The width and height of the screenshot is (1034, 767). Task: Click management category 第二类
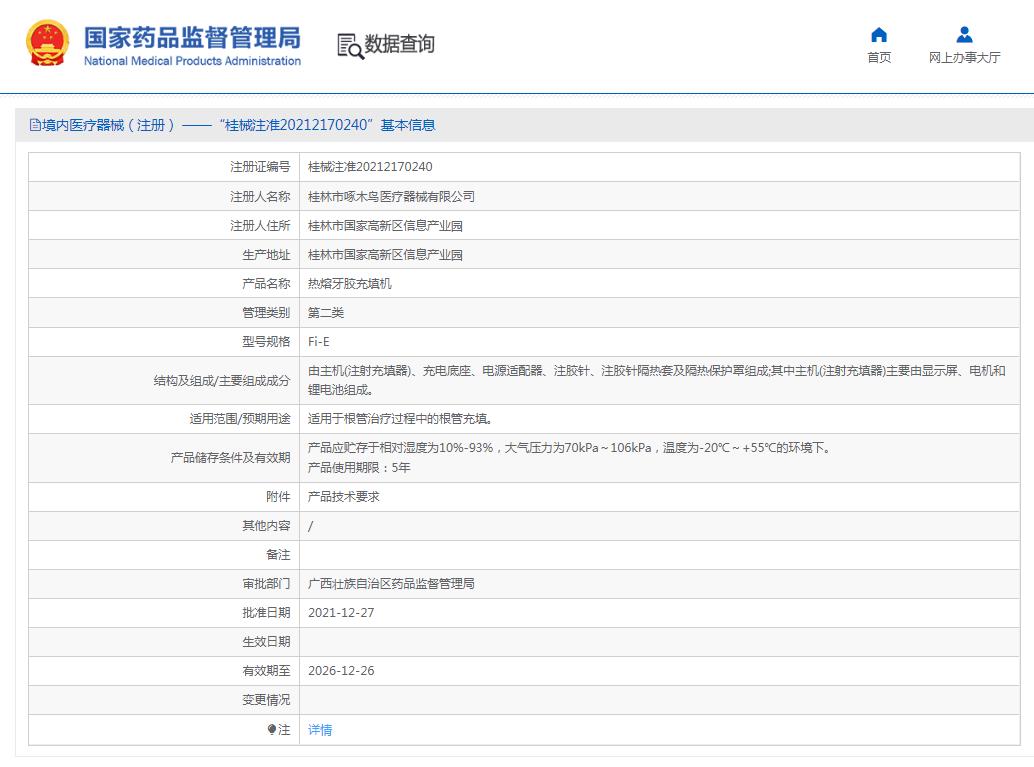[x=326, y=313]
